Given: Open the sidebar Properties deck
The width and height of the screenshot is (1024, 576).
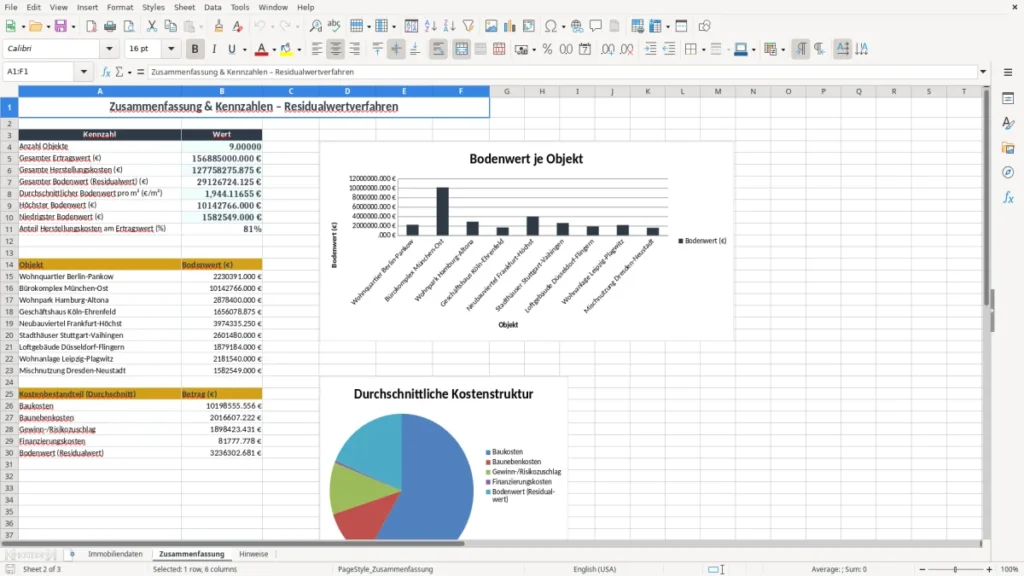Looking at the screenshot, I should pos(1008,99).
